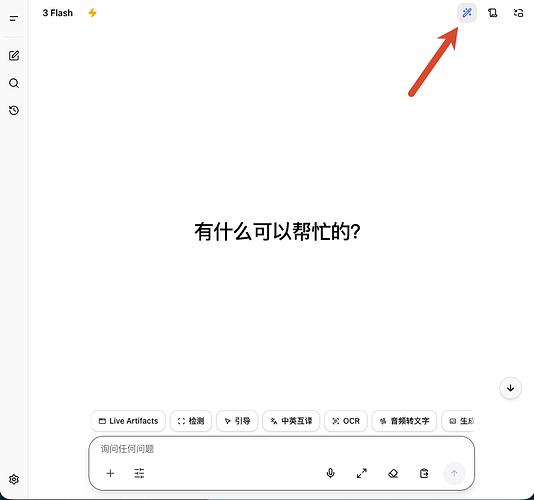
Task: Select the partially visible 生成 chip
Action: pos(458,421)
